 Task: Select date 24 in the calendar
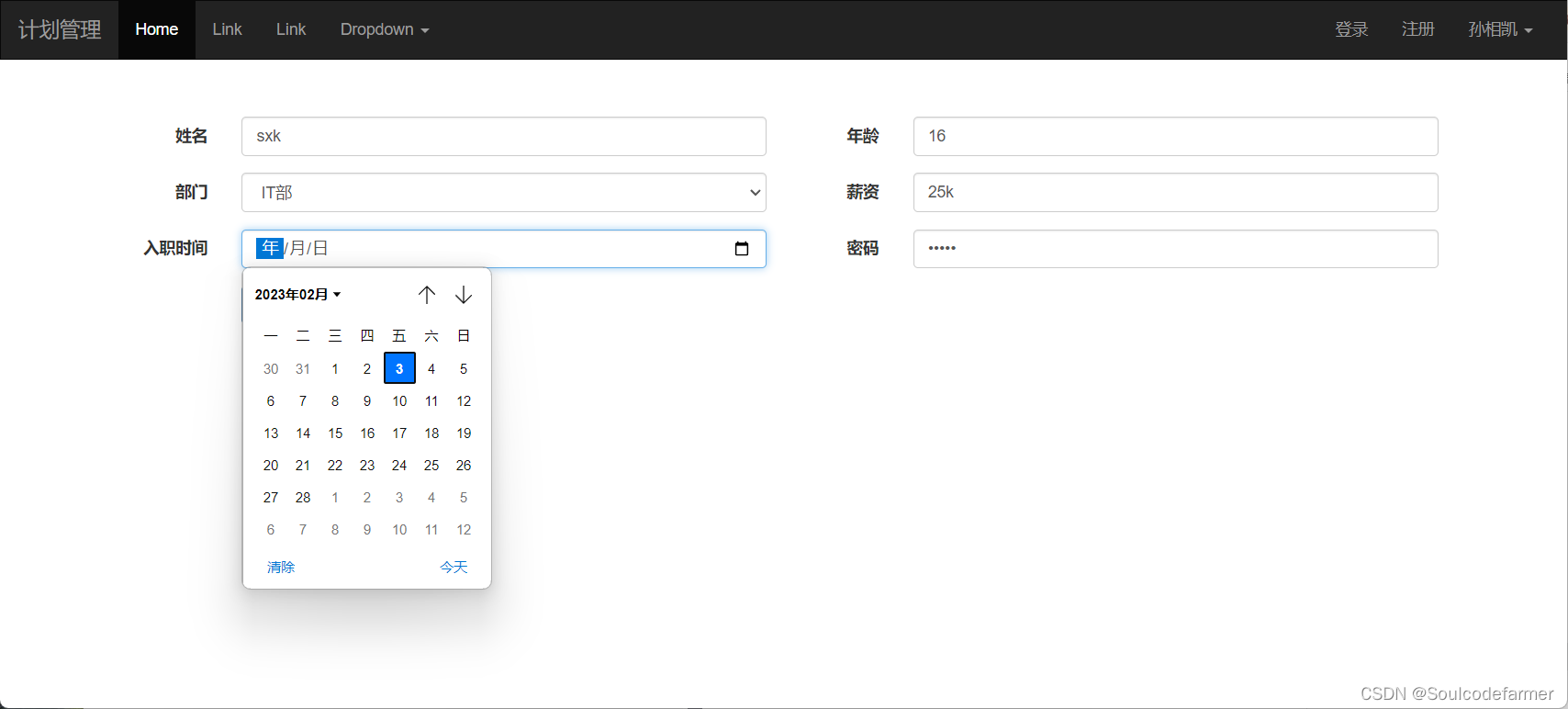pyautogui.click(x=399, y=466)
